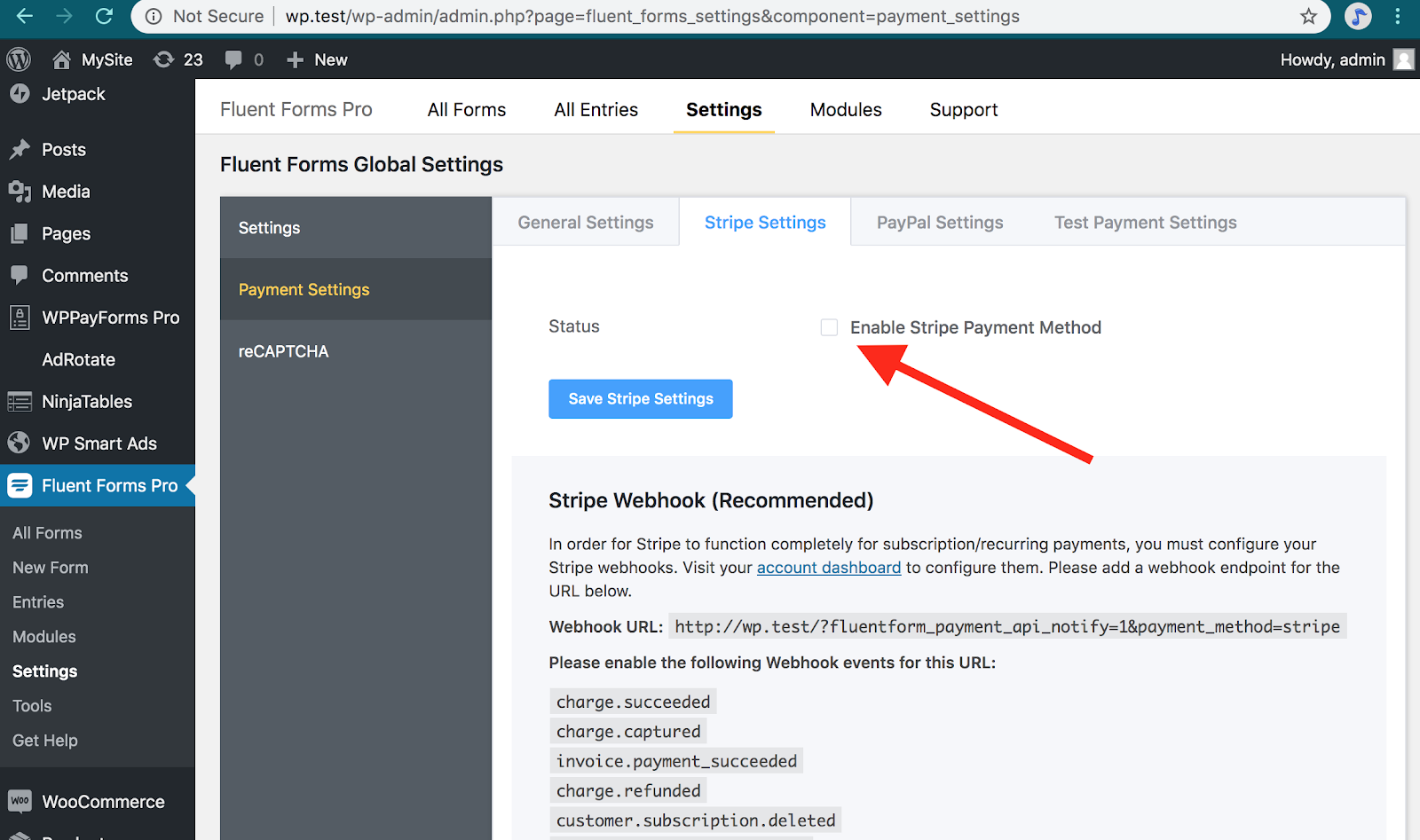Open the updates icon showing 23
The image size is (1420, 840).
click(x=163, y=59)
